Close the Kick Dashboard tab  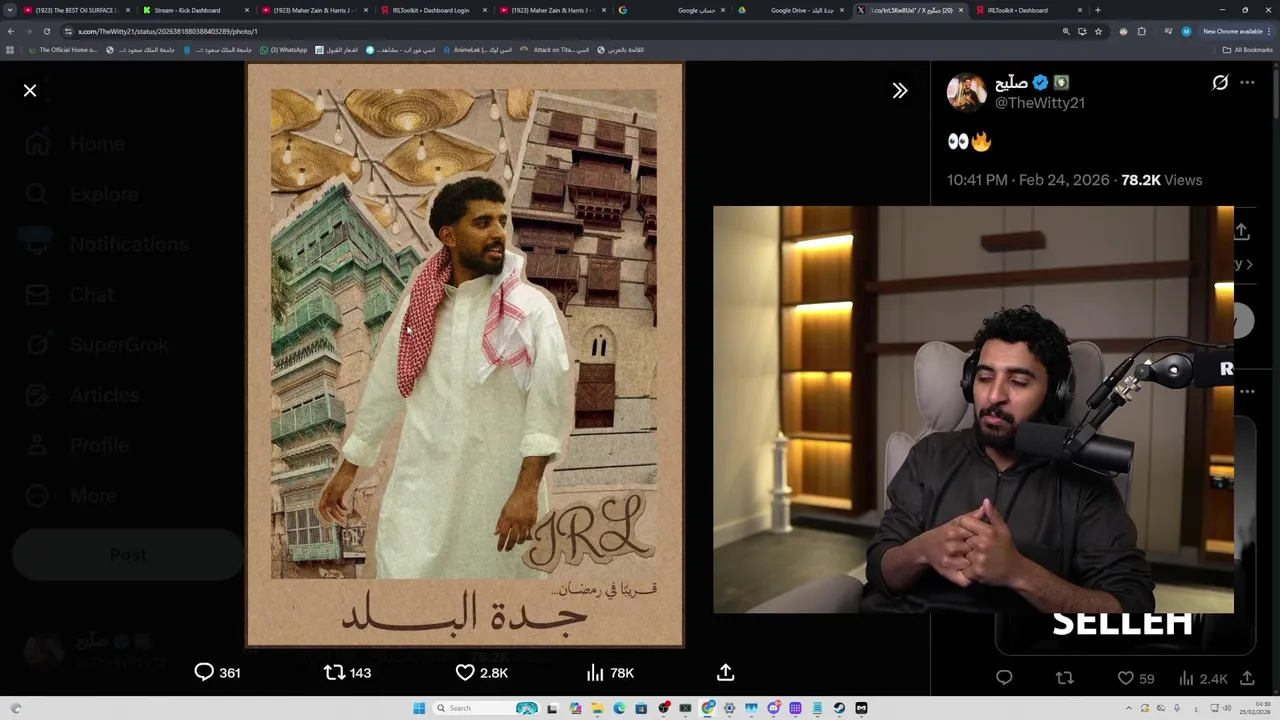click(x=247, y=10)
